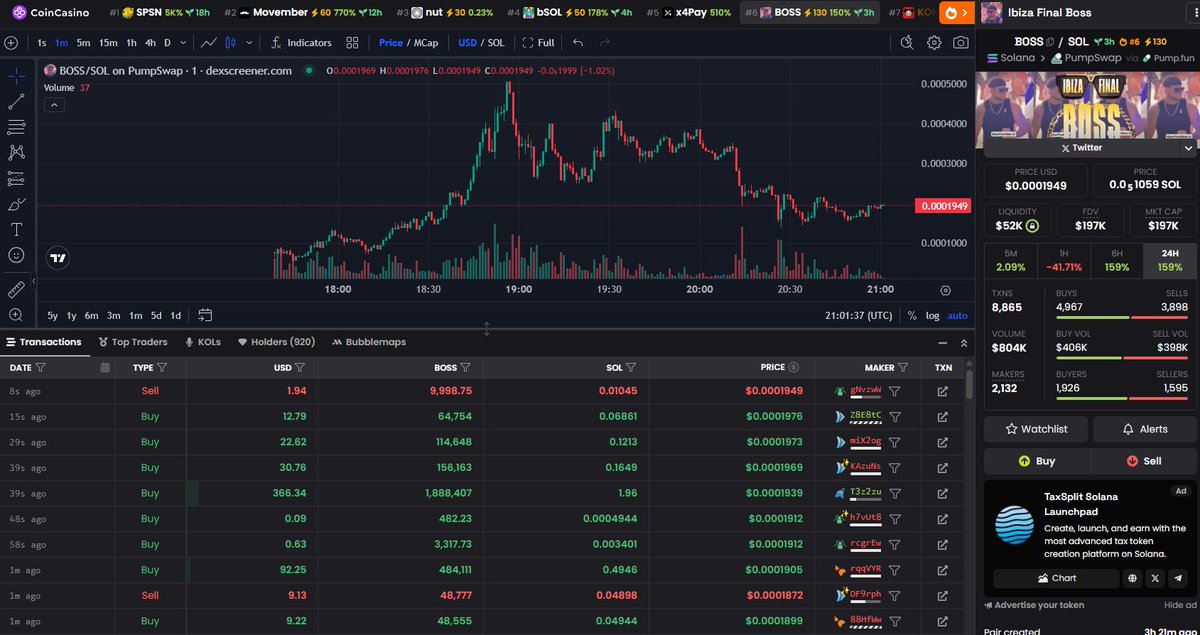Switch to the Top Traders tab
Screen dimensions: 1200x635
point(134,342)
